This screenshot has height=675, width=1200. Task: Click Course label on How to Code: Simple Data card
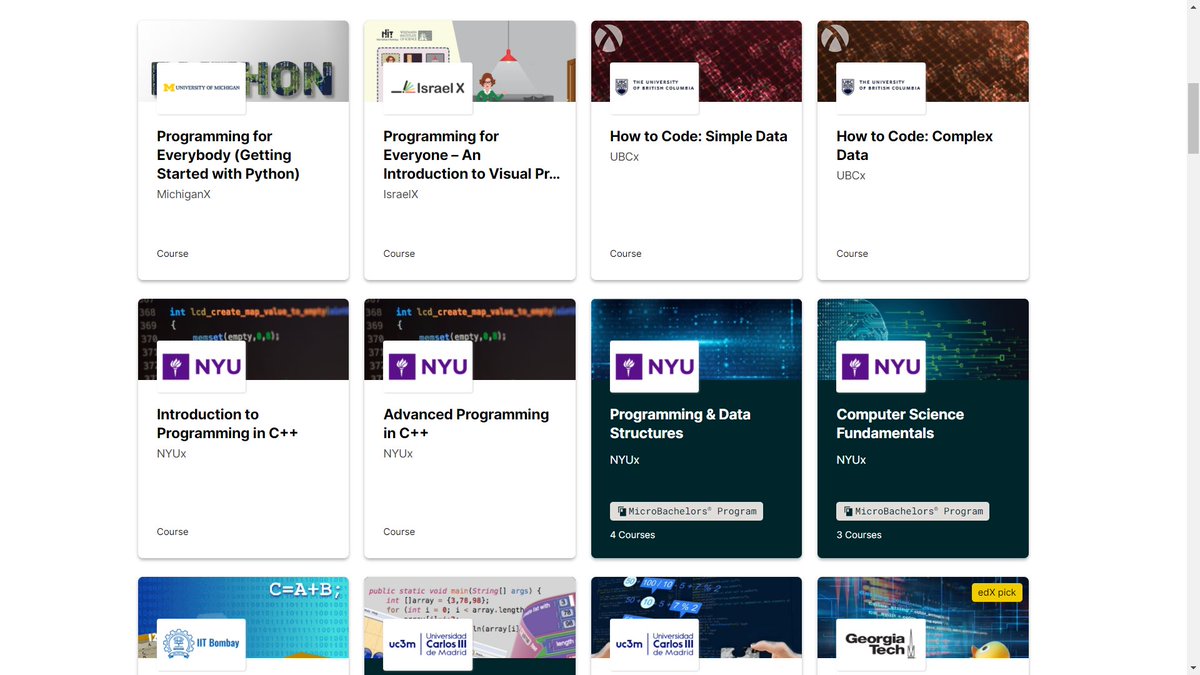click(626, 254)
